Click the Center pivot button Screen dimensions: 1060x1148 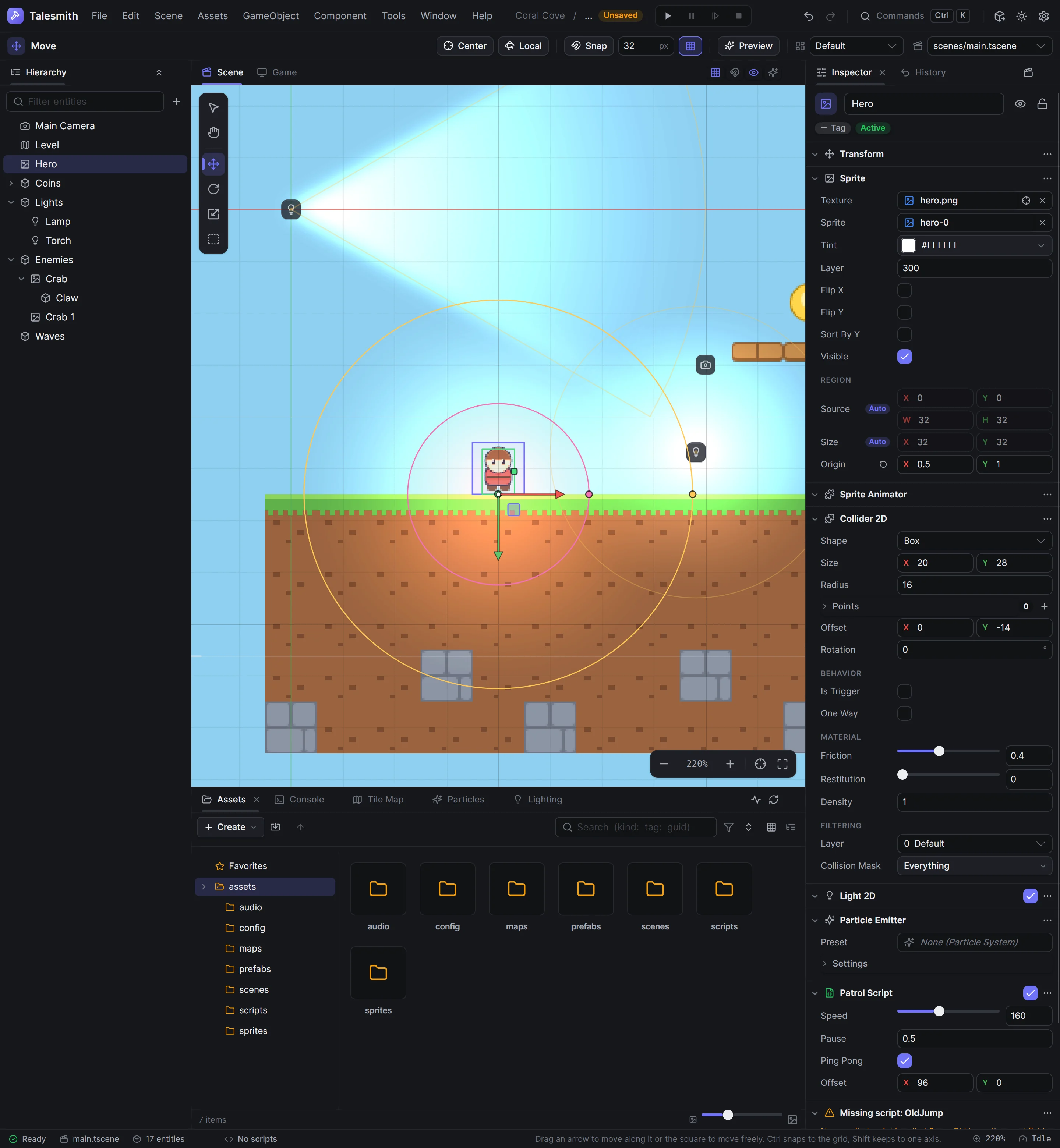pos(464,46)
